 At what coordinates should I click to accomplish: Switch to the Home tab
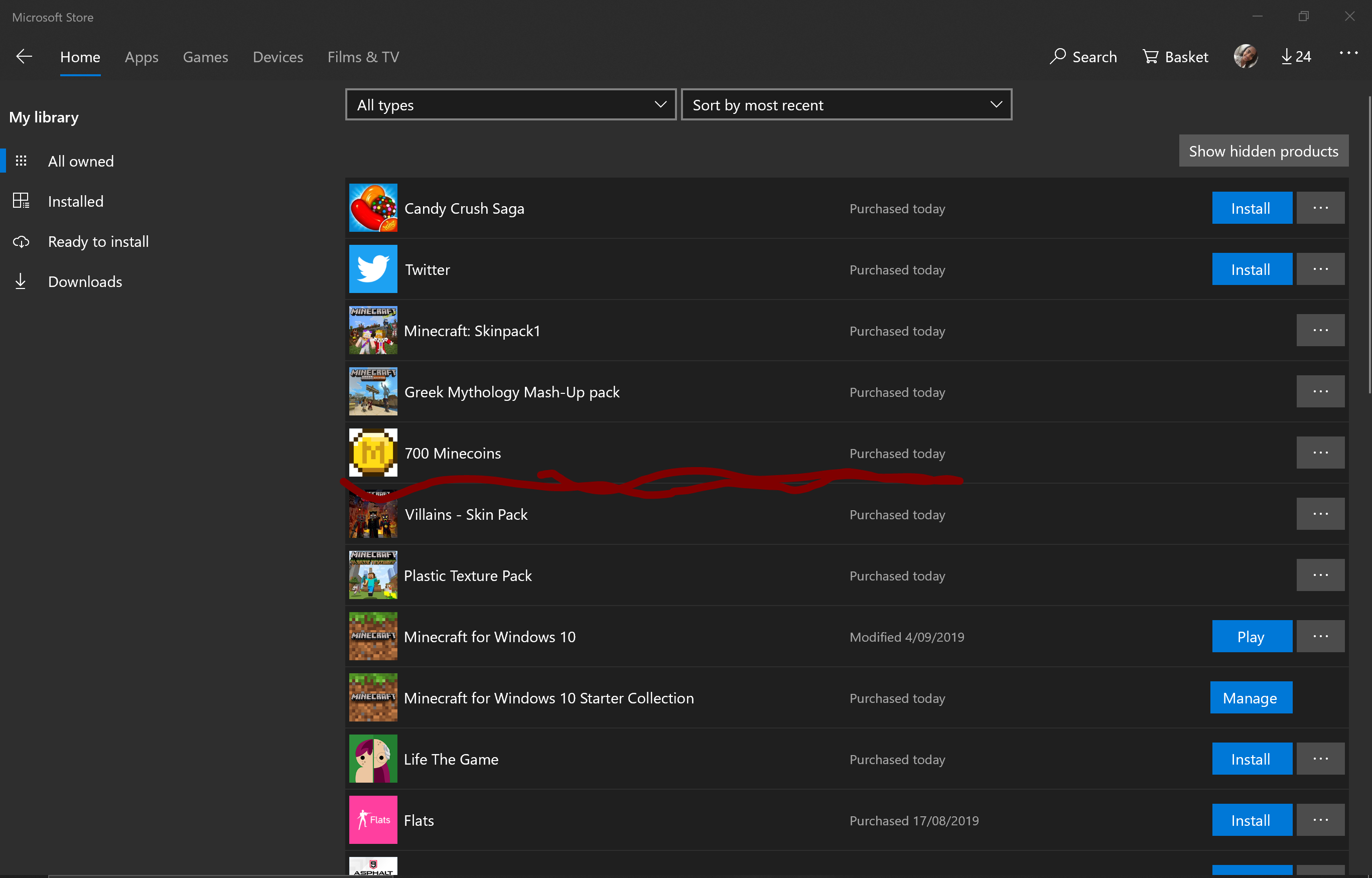click(80, 57)
